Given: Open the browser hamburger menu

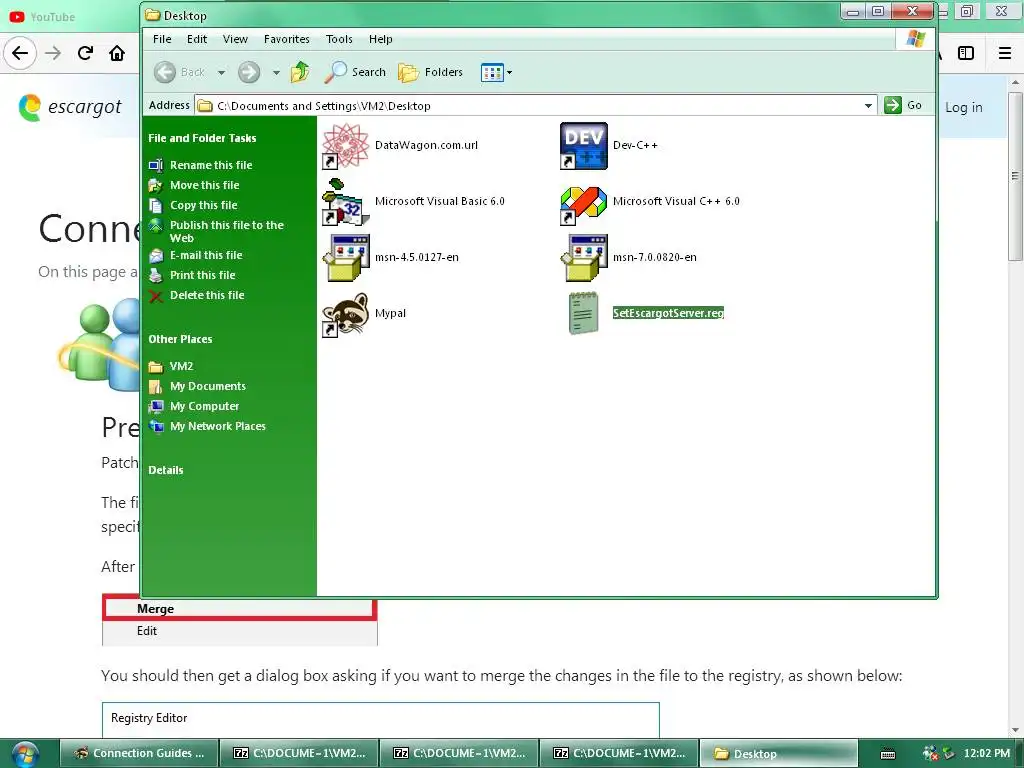Looking at the screenshot, I should click(x=1005, y=53).
